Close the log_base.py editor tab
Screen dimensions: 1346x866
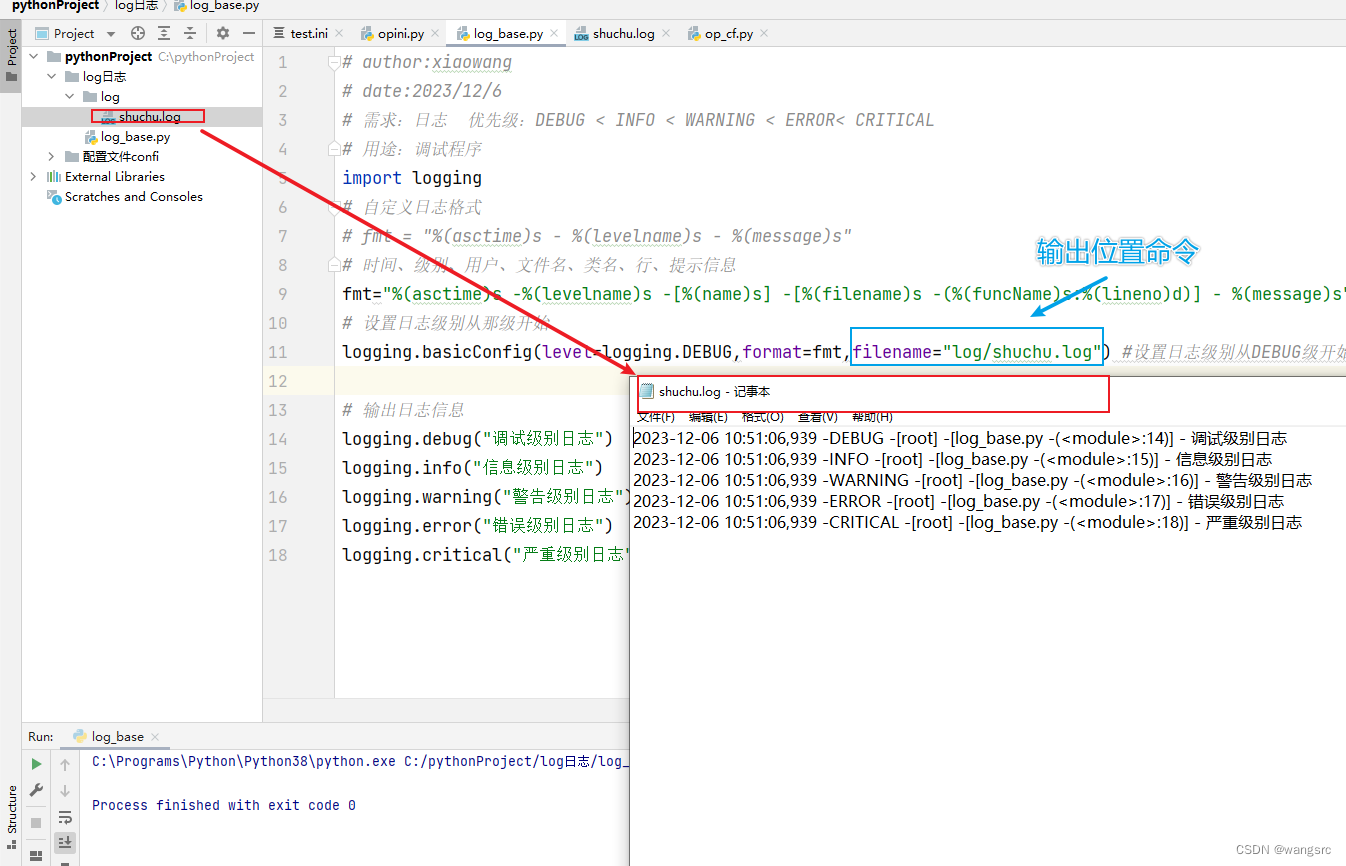(554, 33)
